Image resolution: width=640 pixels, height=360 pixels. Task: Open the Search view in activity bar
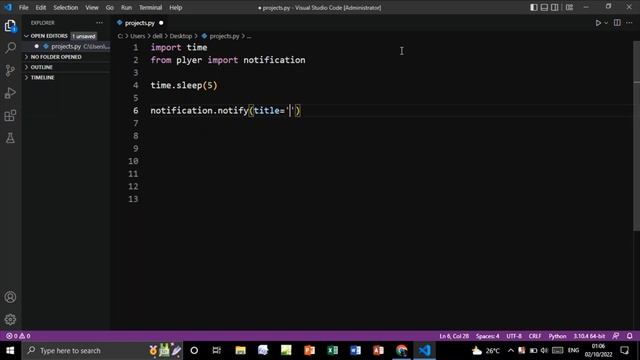click(x=10, y=48)
